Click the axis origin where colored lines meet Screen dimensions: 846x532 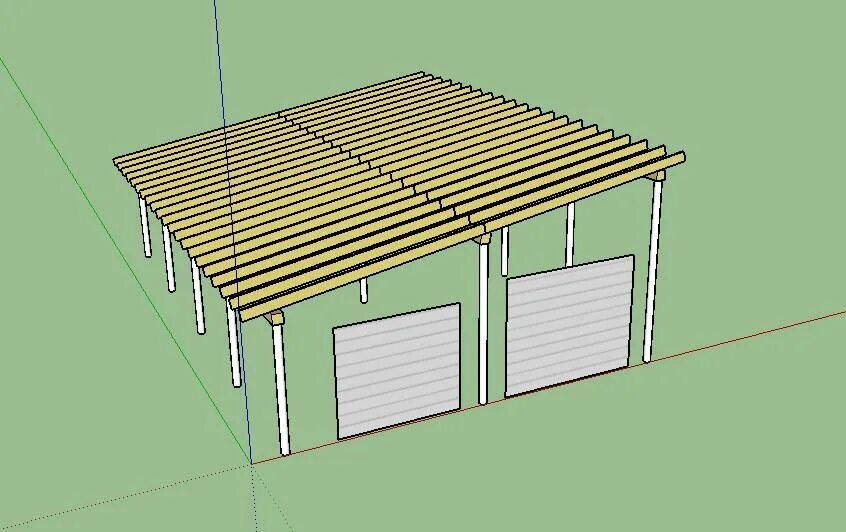pos(251,463)
